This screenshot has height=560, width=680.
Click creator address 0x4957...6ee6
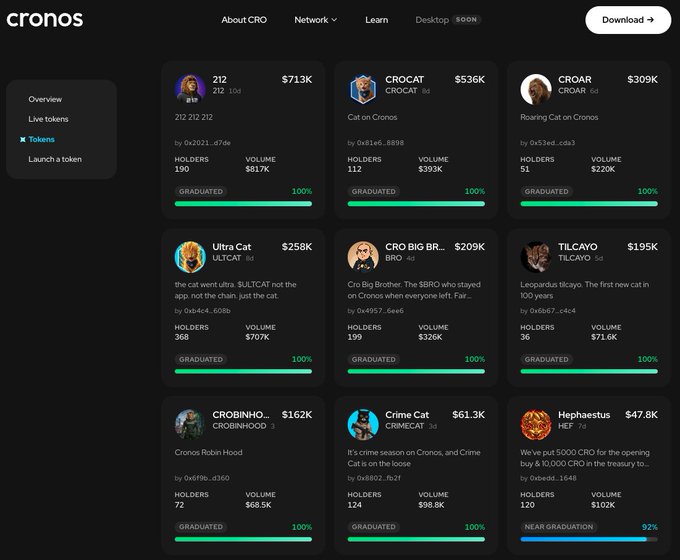pos(380,311)
